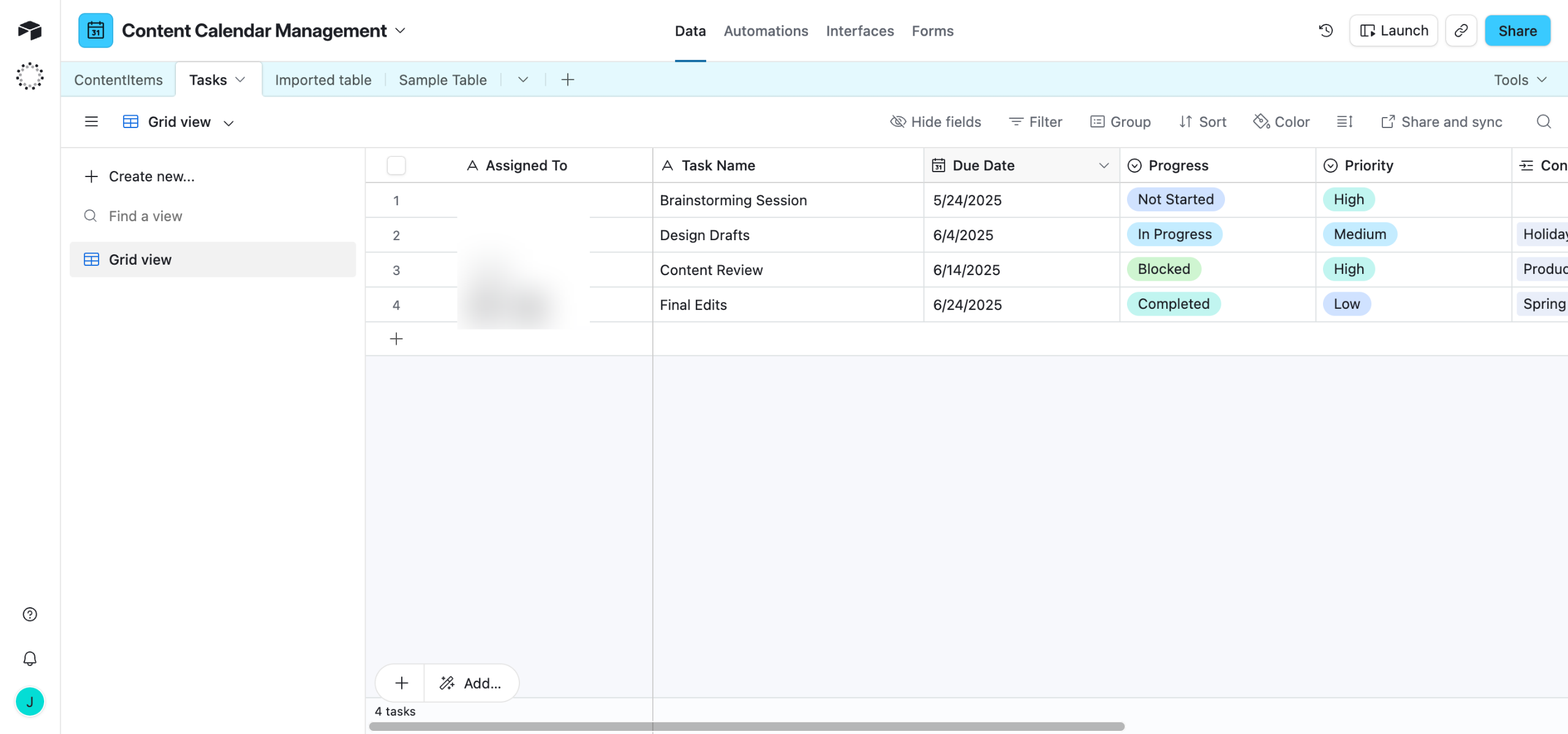Click the Find a view field
This screenshot has width=1568, height=734.
click(x=145, y=216)
